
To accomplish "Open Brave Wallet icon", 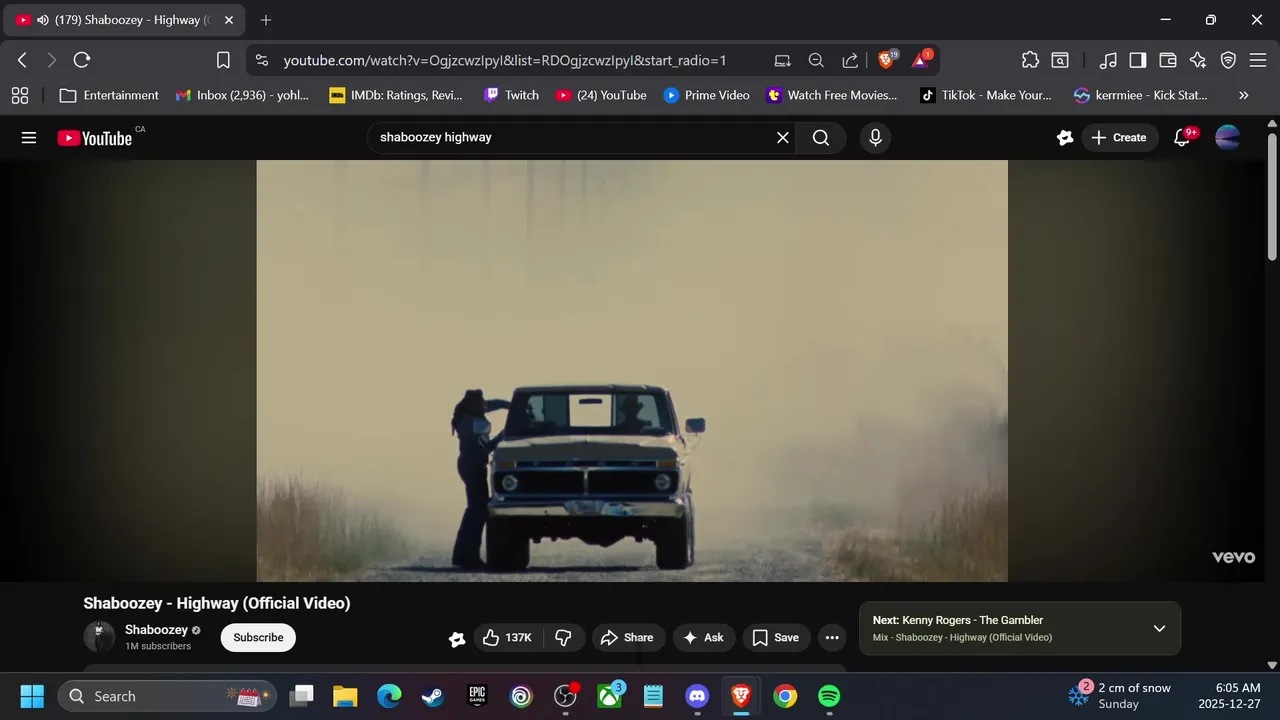I will [1168, 60].
